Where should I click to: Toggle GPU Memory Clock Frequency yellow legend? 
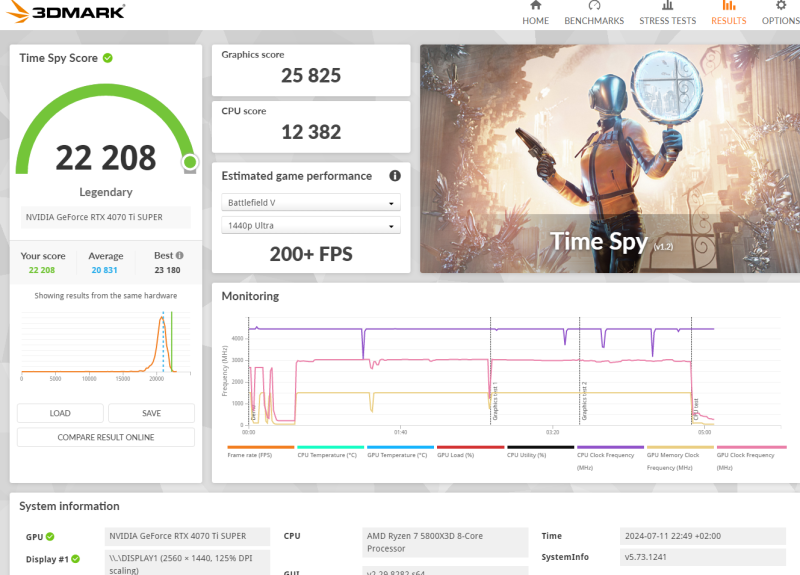(x=680, y=458)
